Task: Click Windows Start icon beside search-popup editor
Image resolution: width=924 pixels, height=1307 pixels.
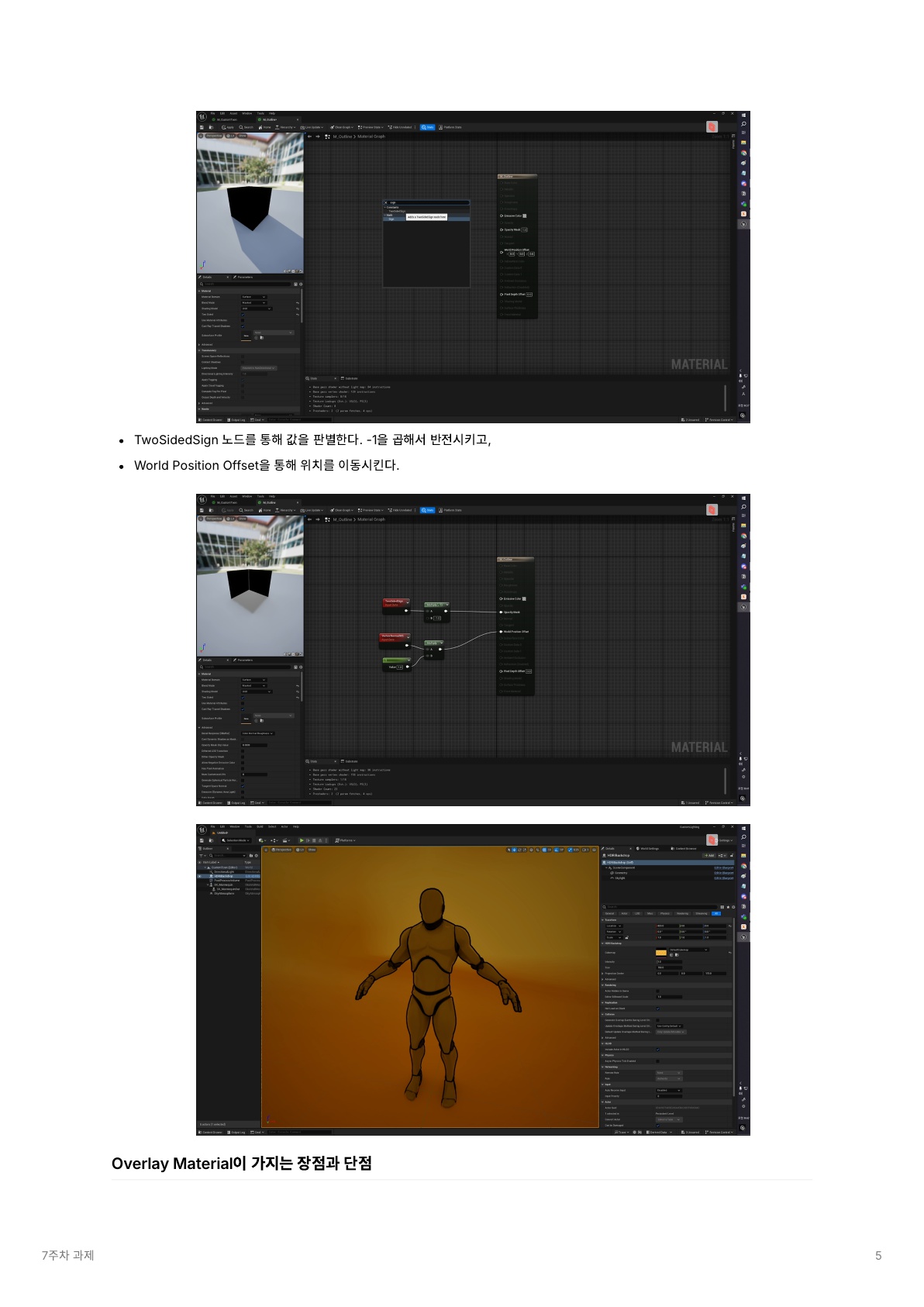Action: (743, 116)
